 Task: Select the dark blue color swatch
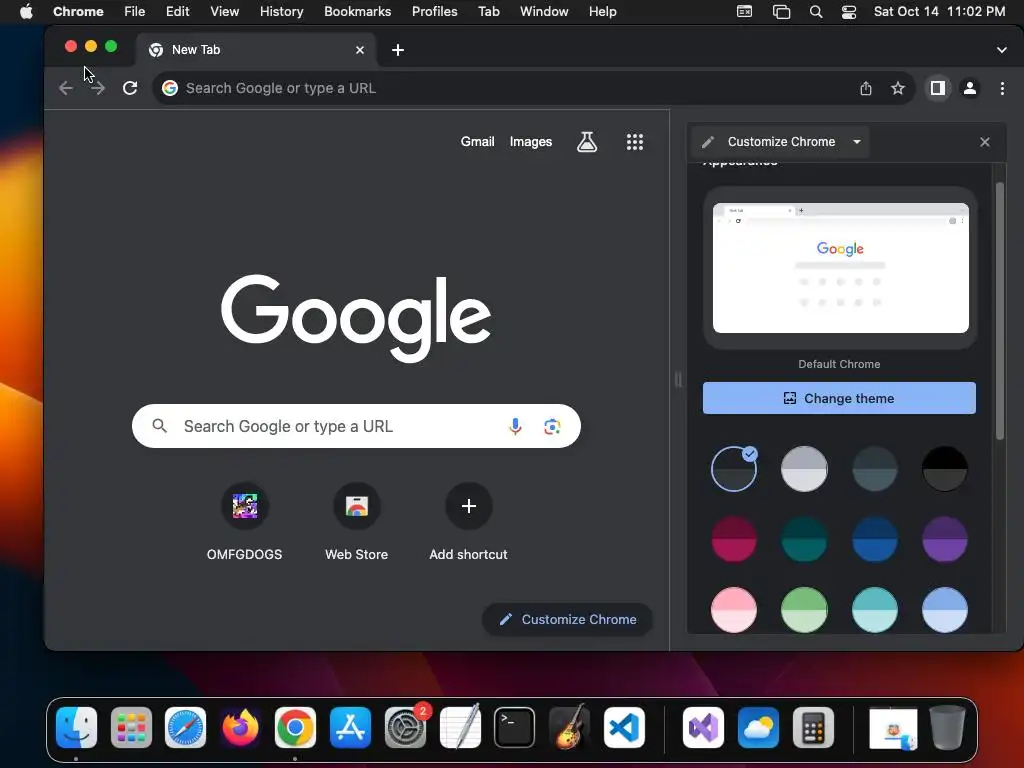tap(874, 539)
